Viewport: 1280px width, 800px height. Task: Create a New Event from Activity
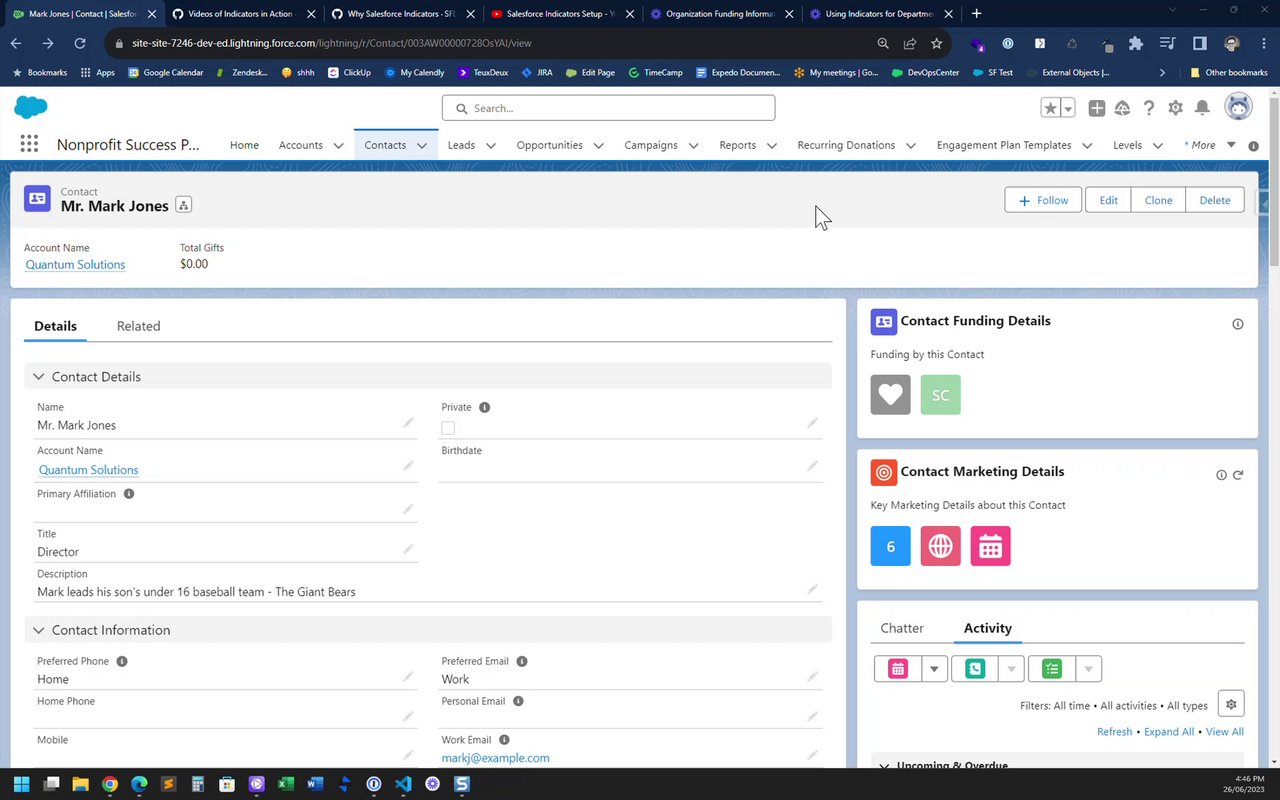[x=898, y=669]
